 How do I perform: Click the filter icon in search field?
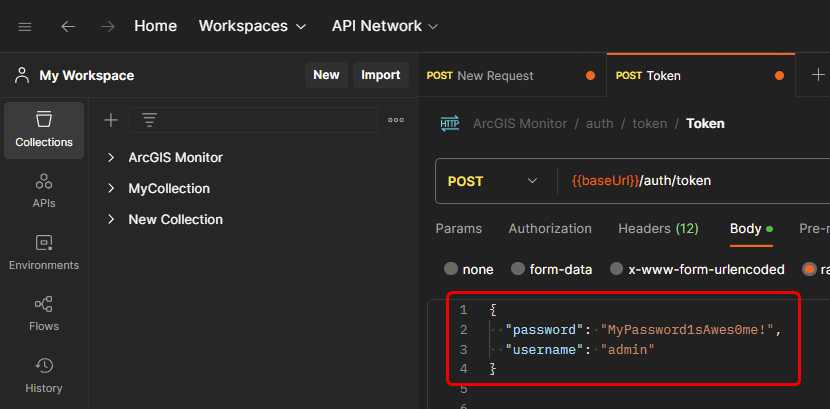(150, 121)
